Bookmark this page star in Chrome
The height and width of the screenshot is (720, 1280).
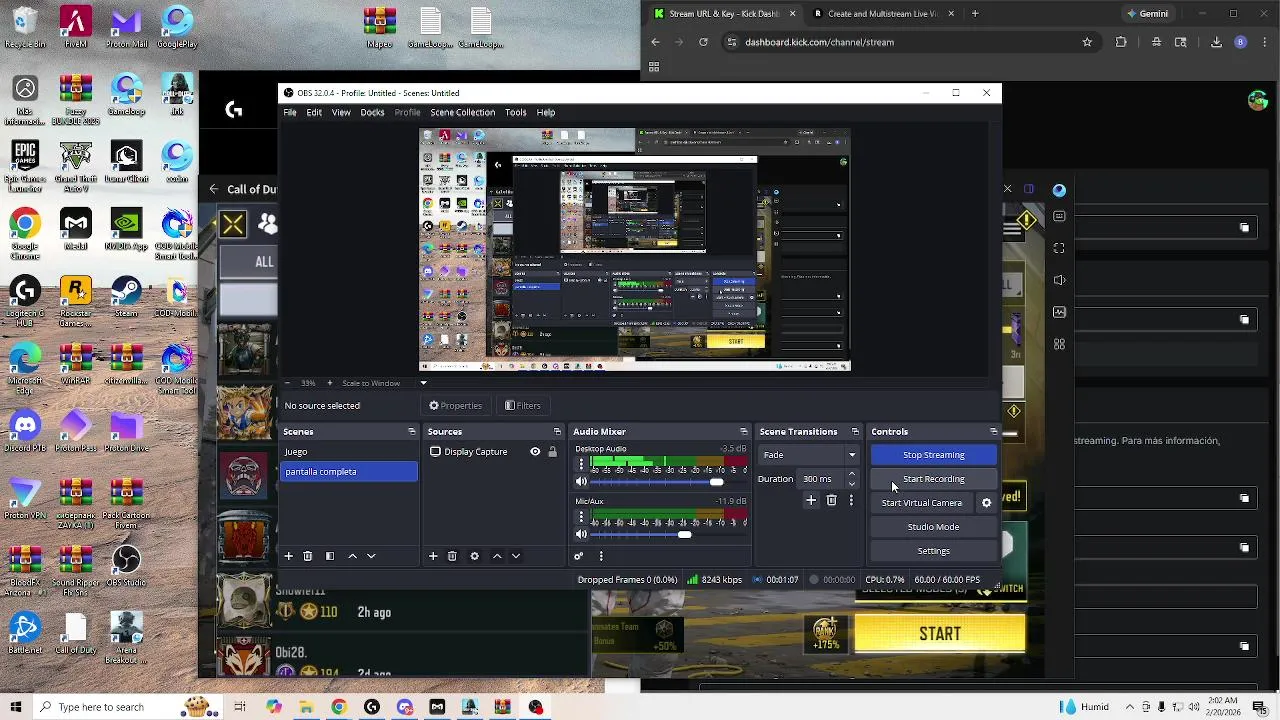coord(1087,42)
